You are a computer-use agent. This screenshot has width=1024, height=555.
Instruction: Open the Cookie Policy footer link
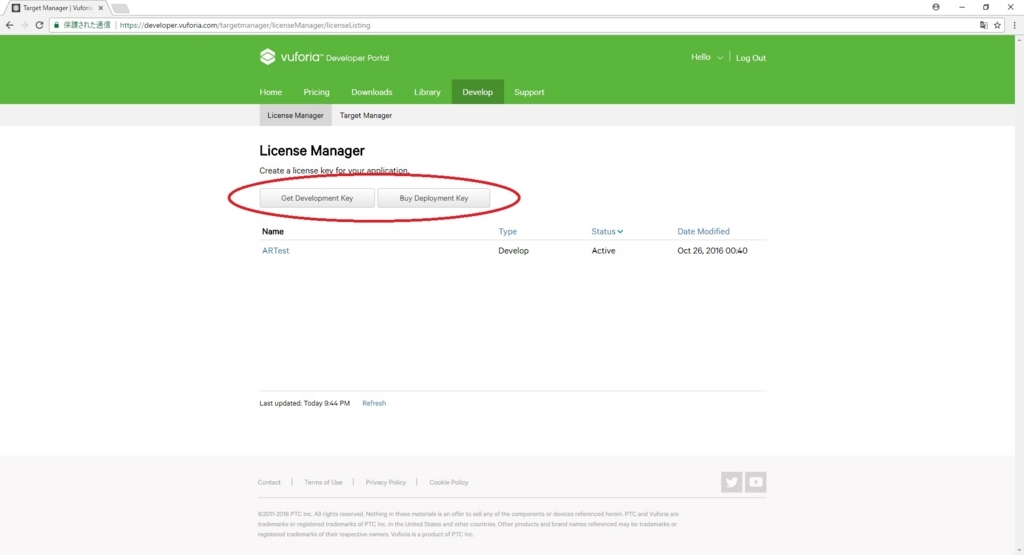point(449,482)
